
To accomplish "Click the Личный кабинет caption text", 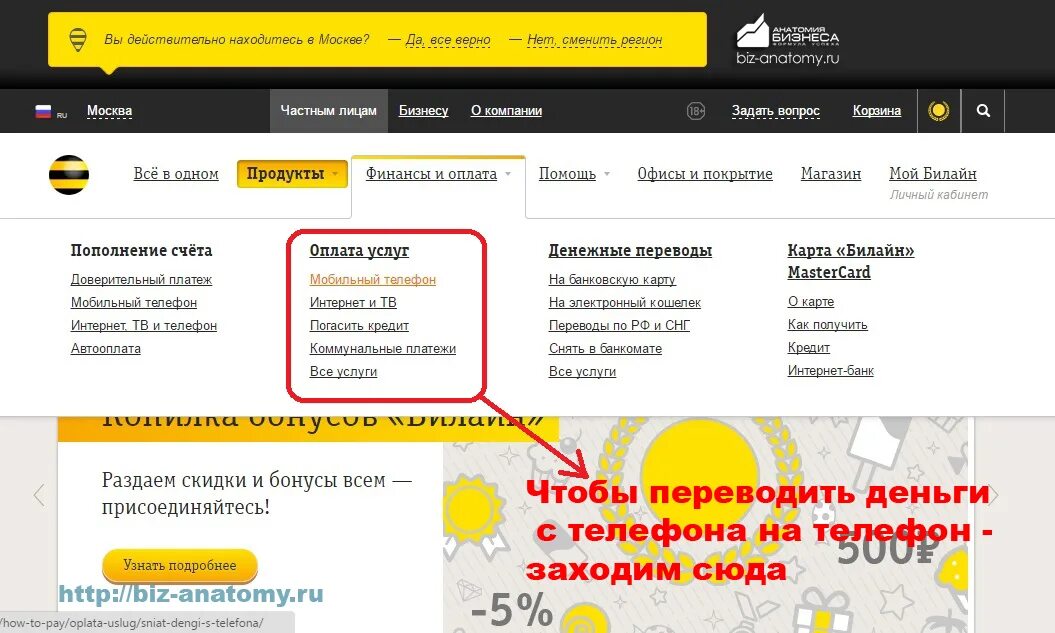I will click(x=939, y=195).
